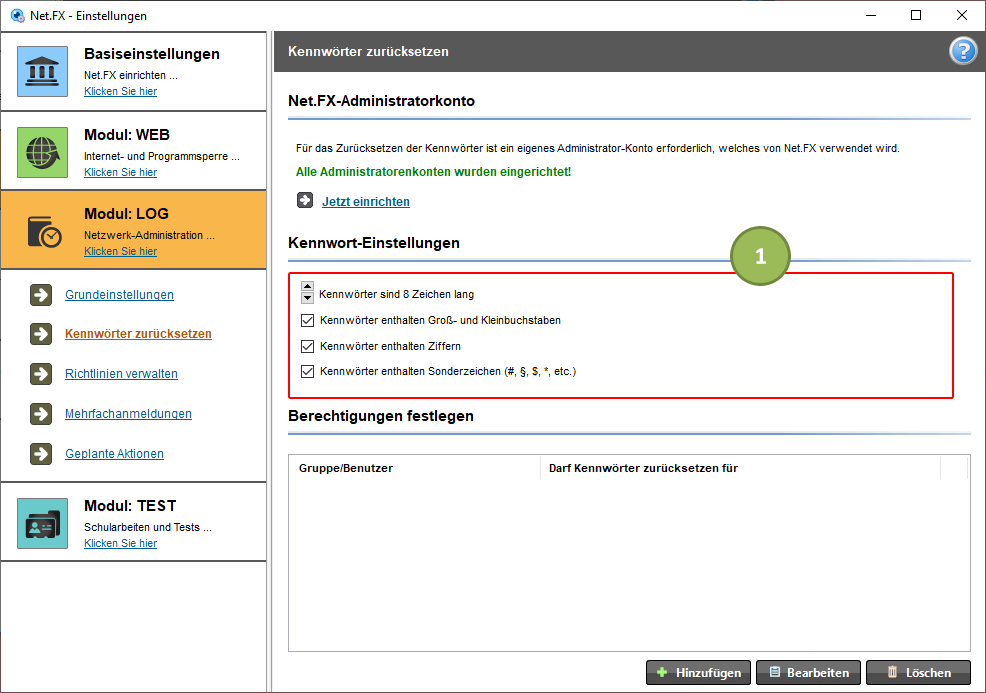The height and width of the screenshot is (693, 986).
Task: Click the Modul: LOG clock folder icon
Action: pyautogui.click(x=44, y=231)
